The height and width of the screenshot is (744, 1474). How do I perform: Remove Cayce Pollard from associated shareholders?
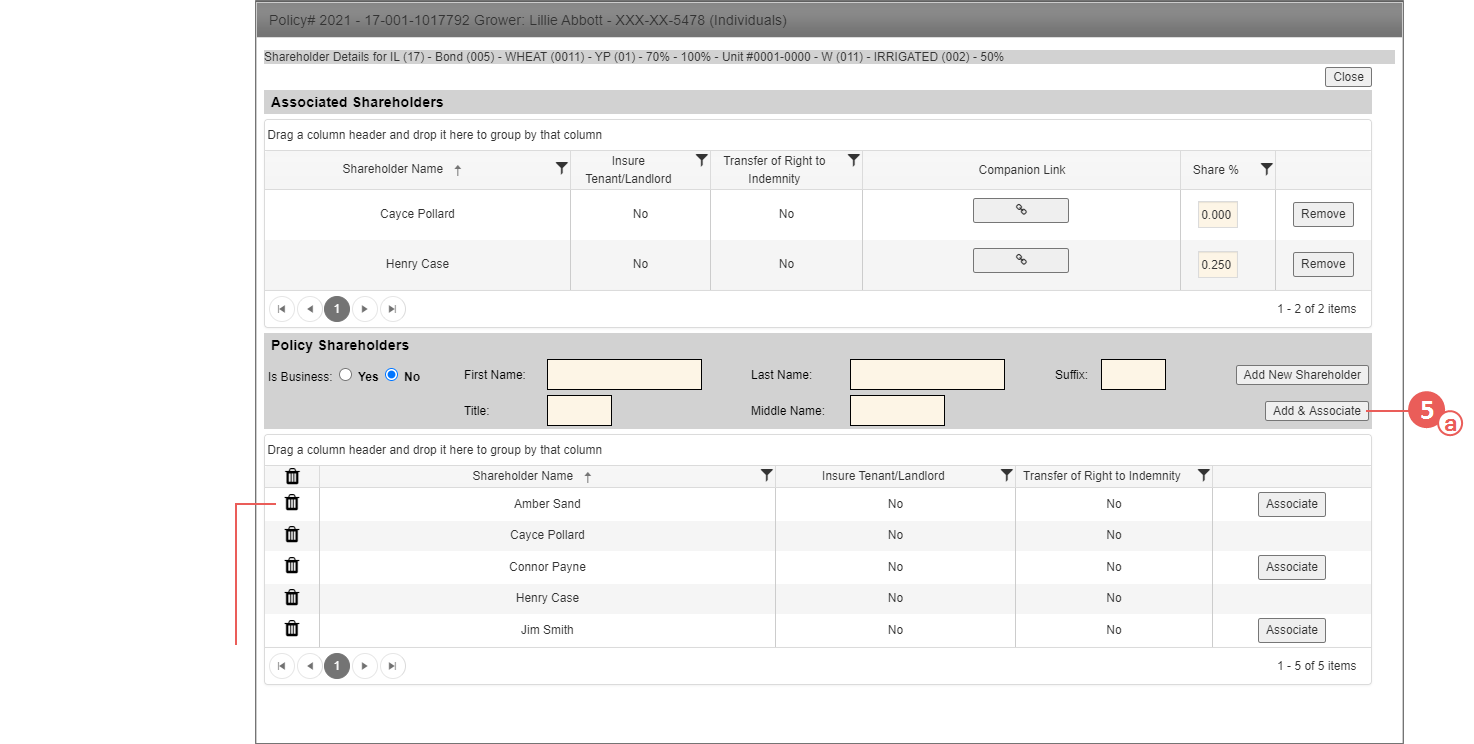click(x=1323, y=214)
